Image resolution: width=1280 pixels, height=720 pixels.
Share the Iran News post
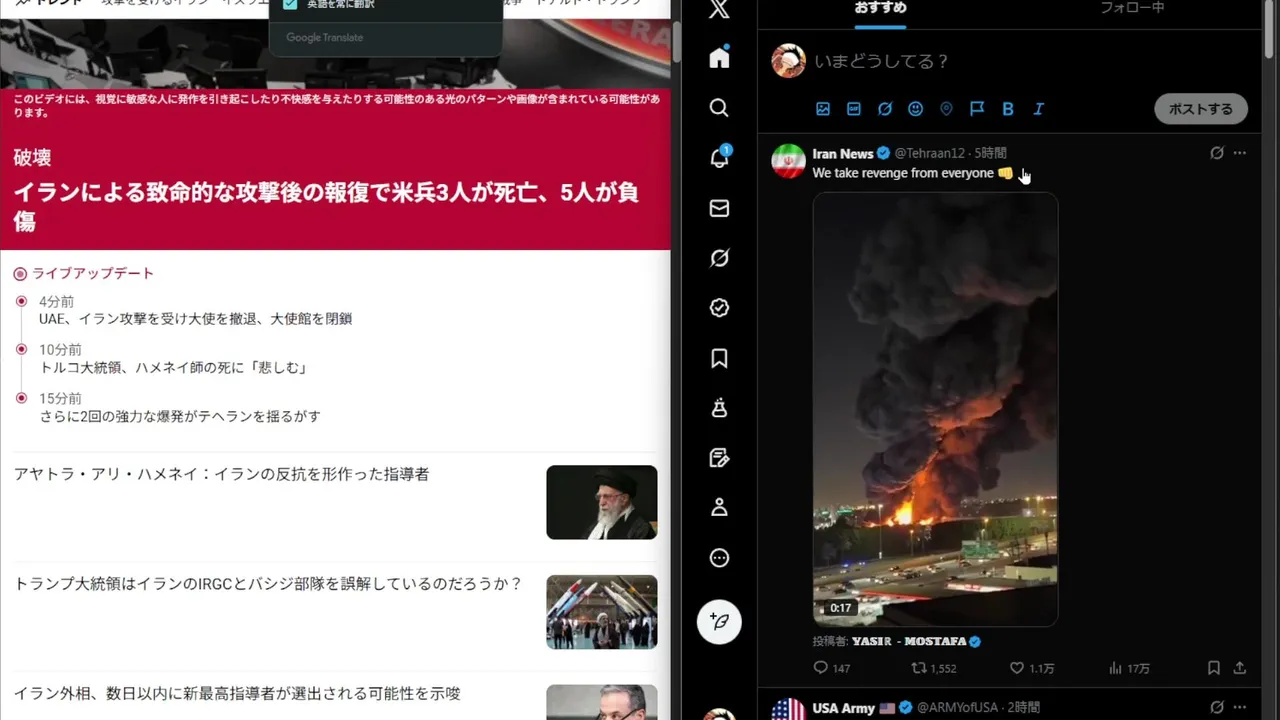click(x=1240, y=668)
